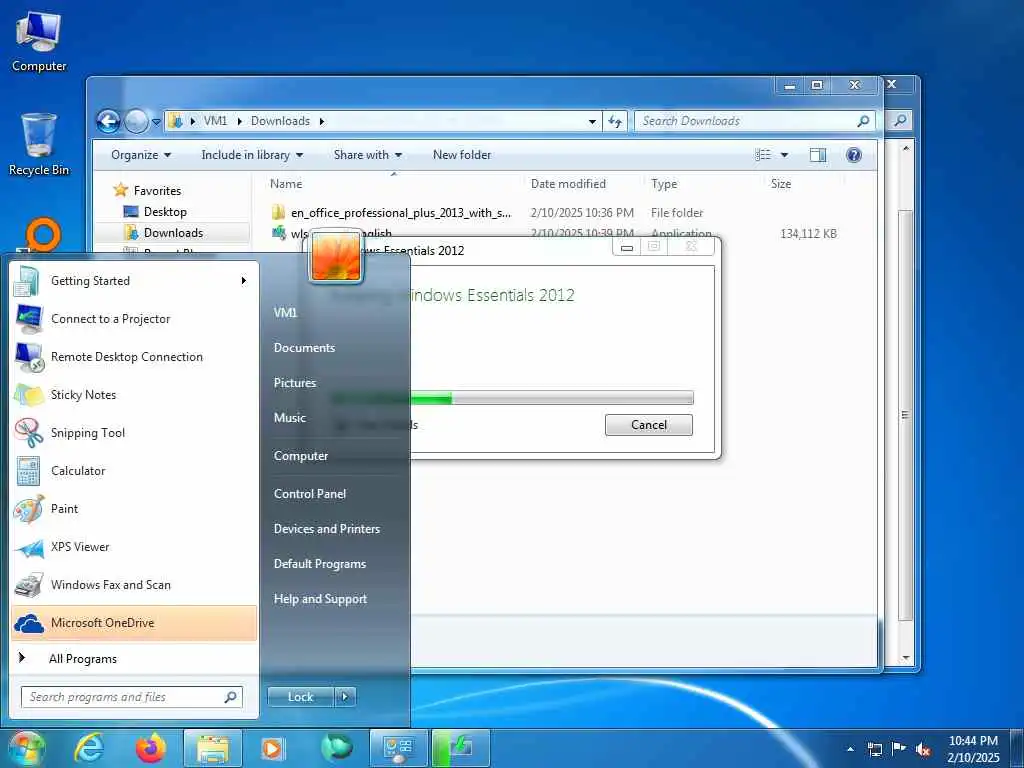Open Windows Explorer taskbar button
Viewport: 1024px width, 768px height.
[213, 748]
